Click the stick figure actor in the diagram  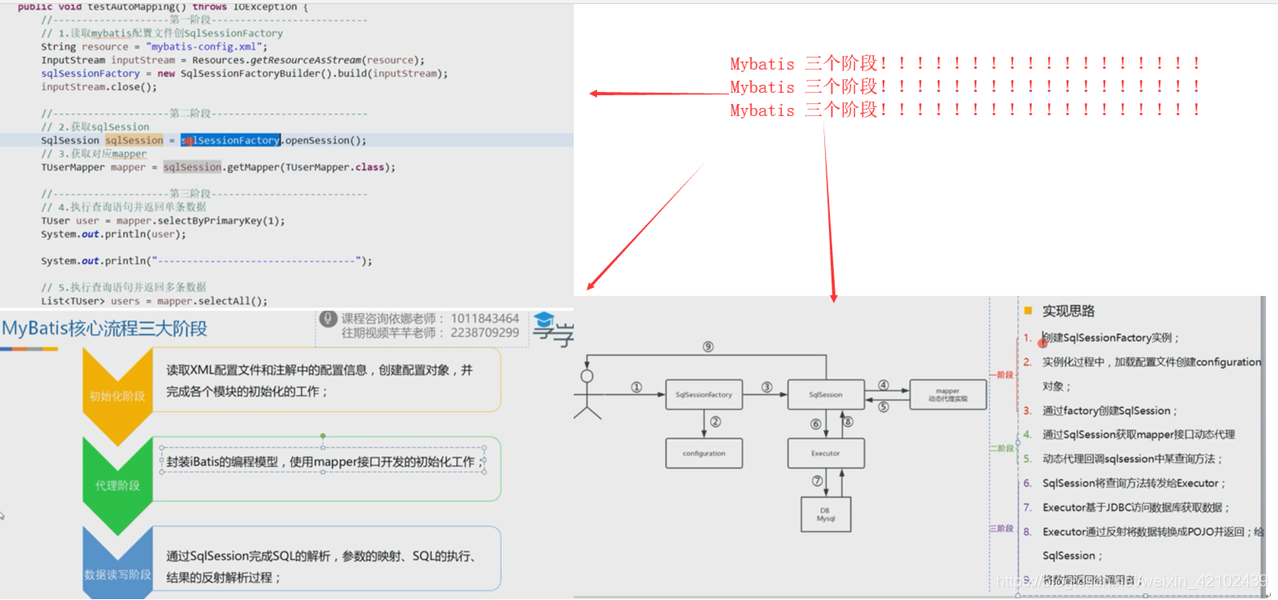[x=587, y=393]
